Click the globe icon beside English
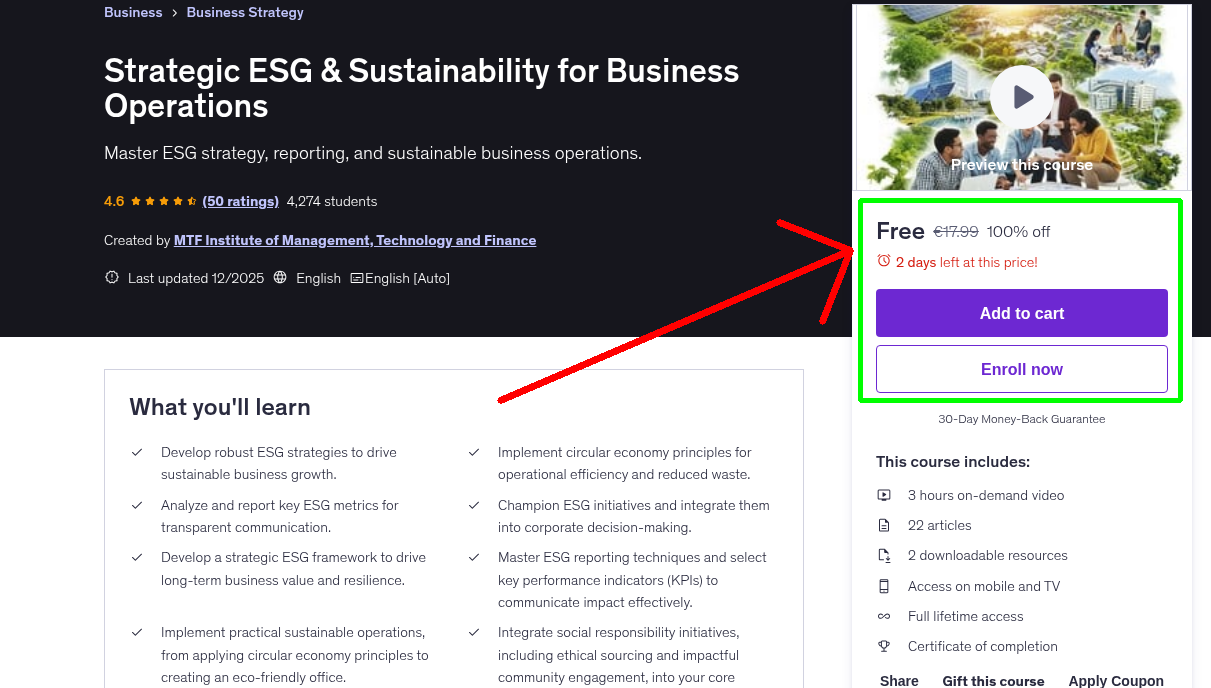This screenshot has height=688, width=1211. (x=282, y=278)
